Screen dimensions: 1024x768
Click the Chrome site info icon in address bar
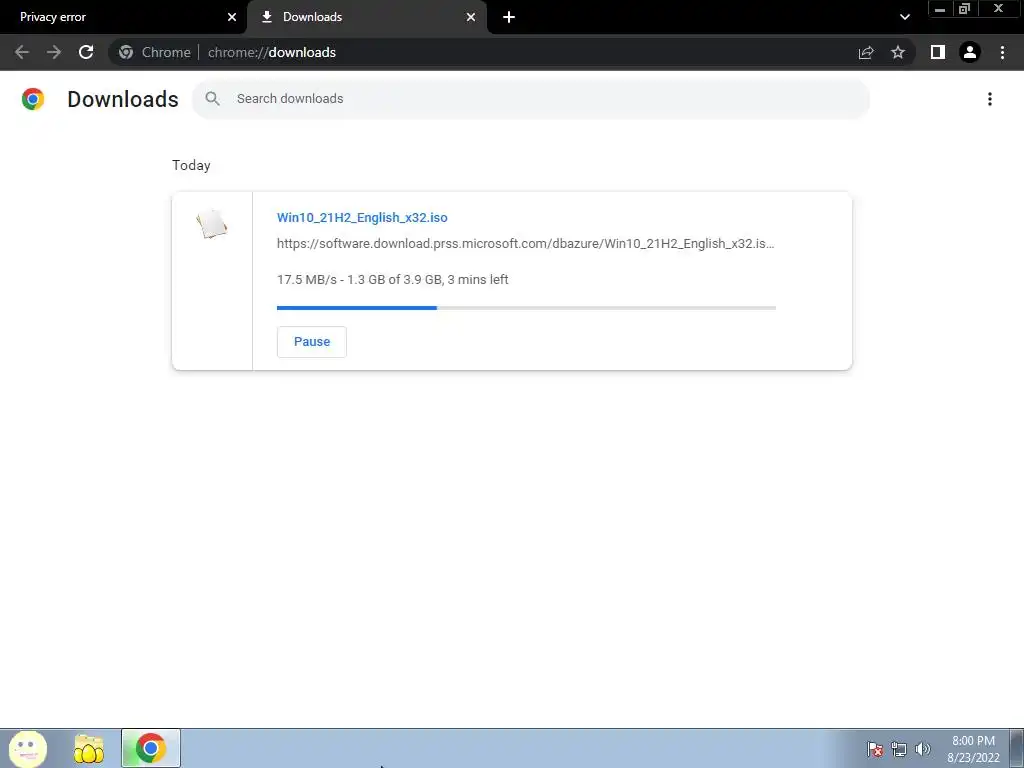tap(126, 52)
